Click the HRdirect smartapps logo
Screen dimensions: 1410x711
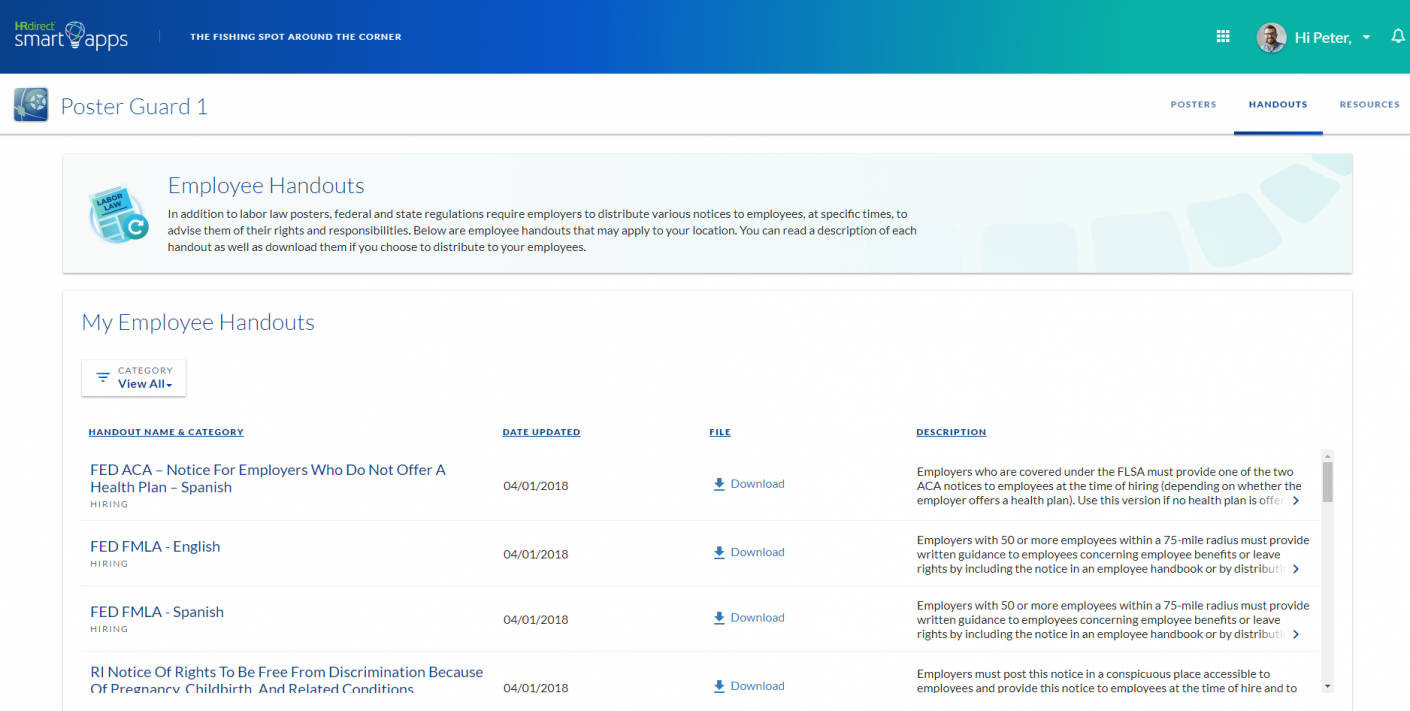point(70,35)
